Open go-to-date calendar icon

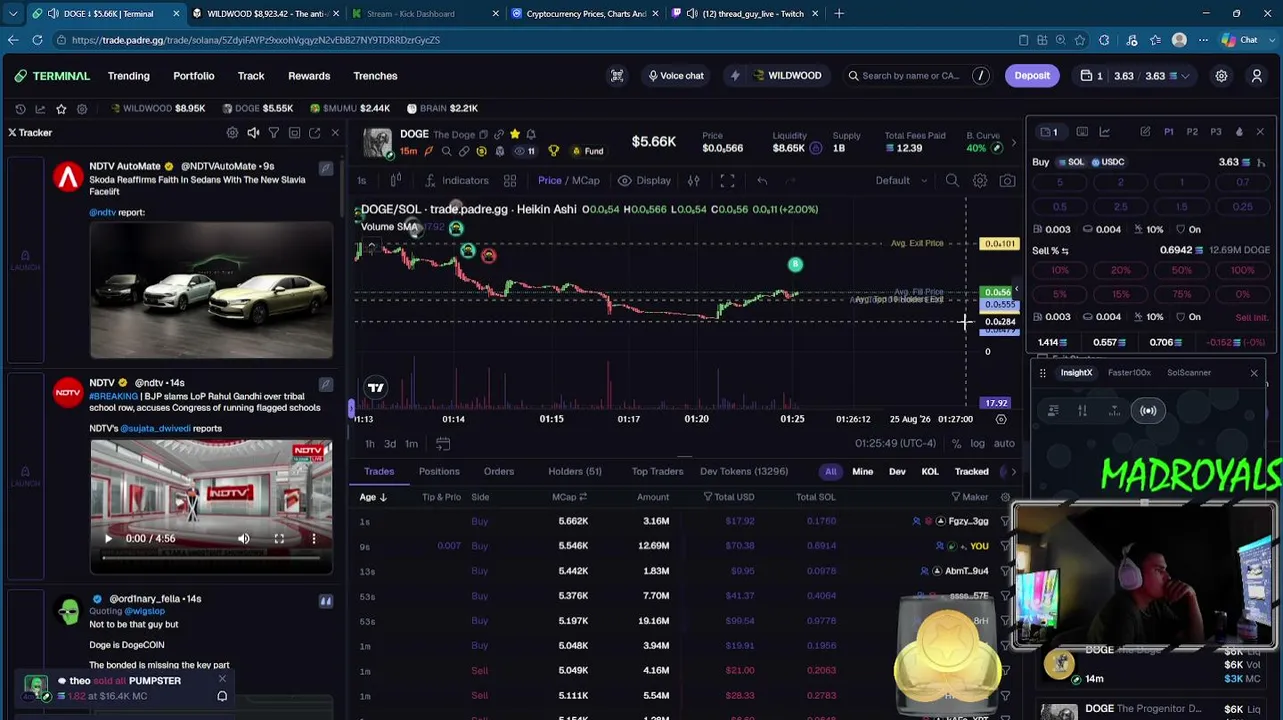point(443,444)
